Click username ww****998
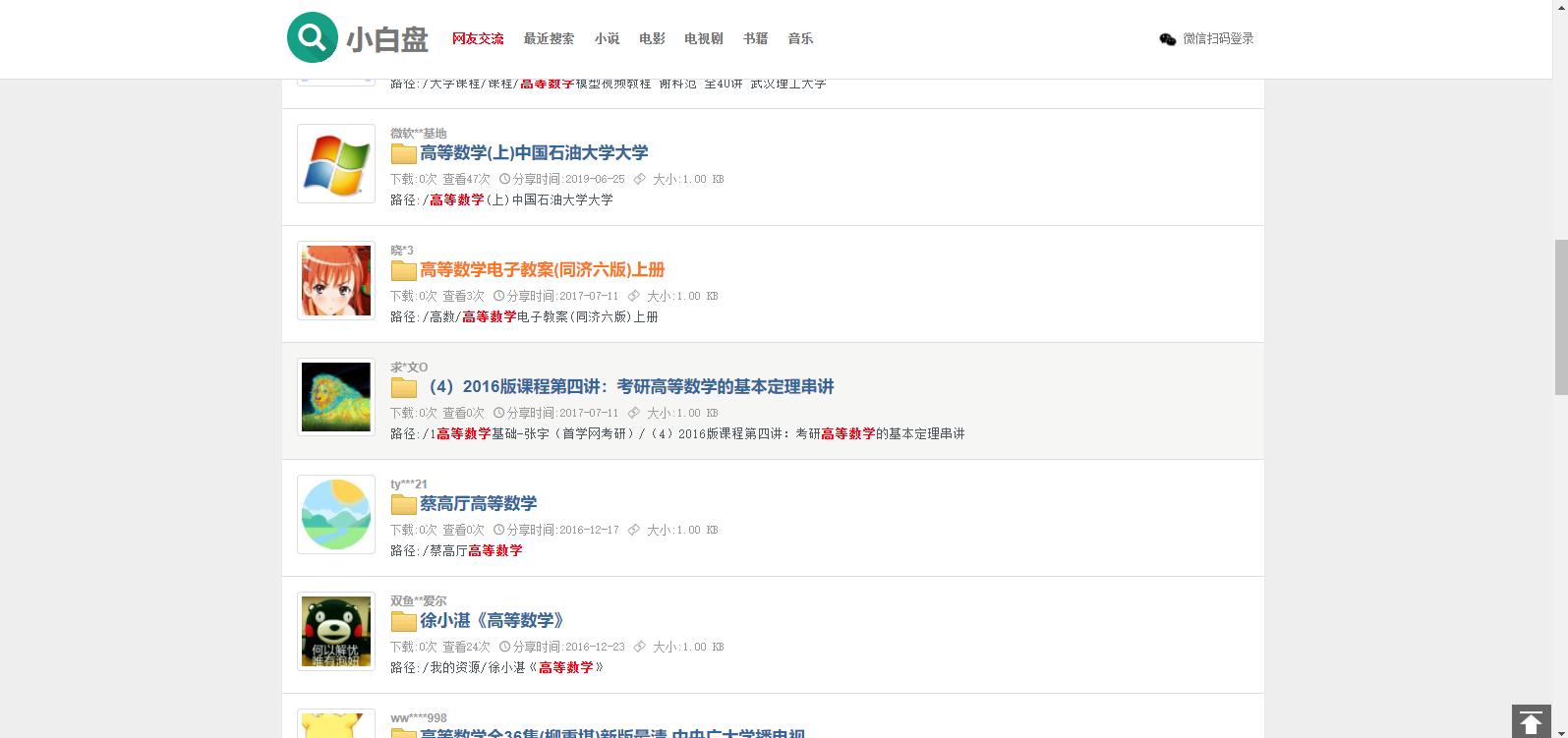Image resolution: width=1568 pixels, height=738 pixels. (x=419, y=718)
